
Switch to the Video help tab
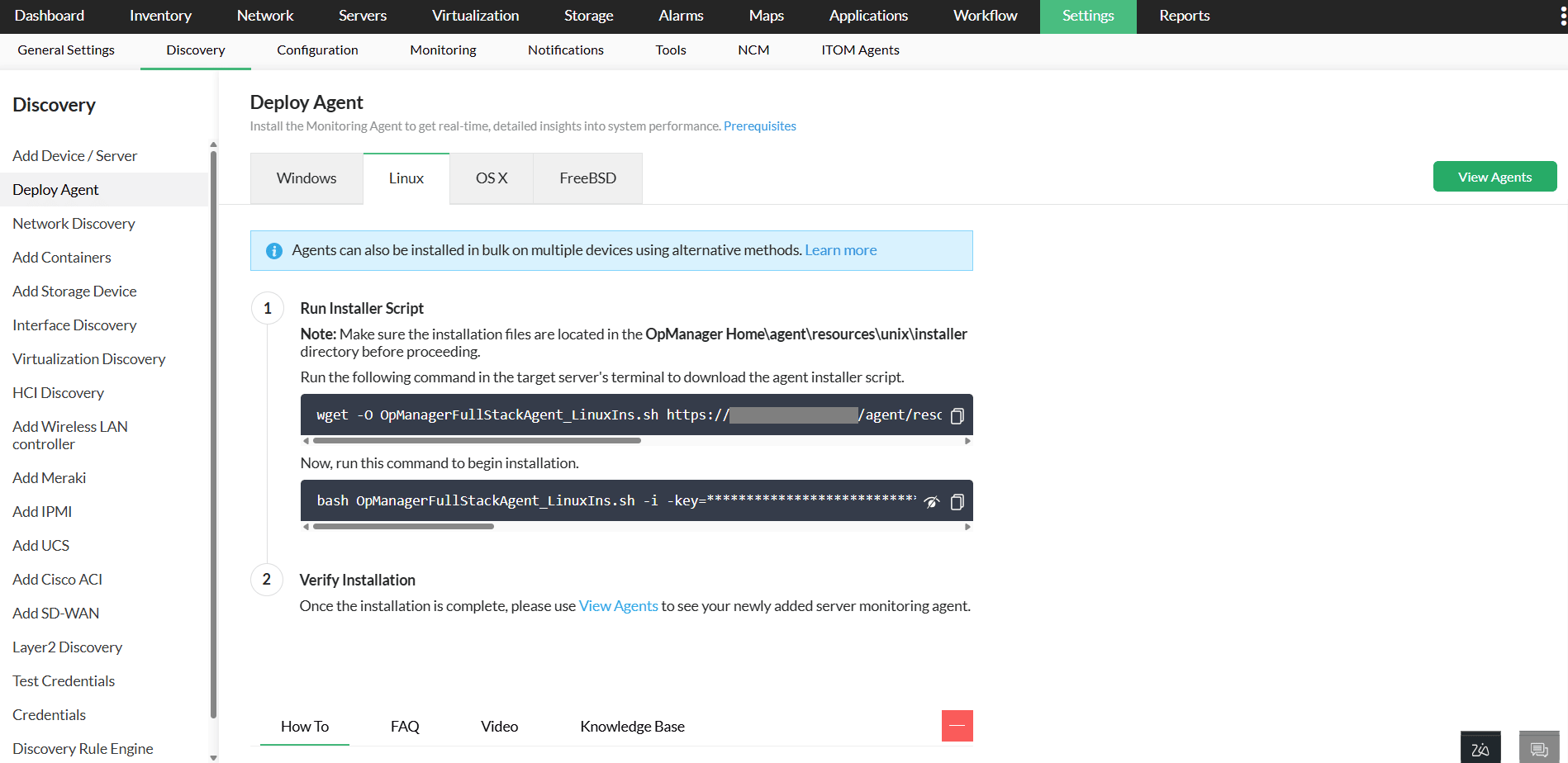tap(500, 727)
